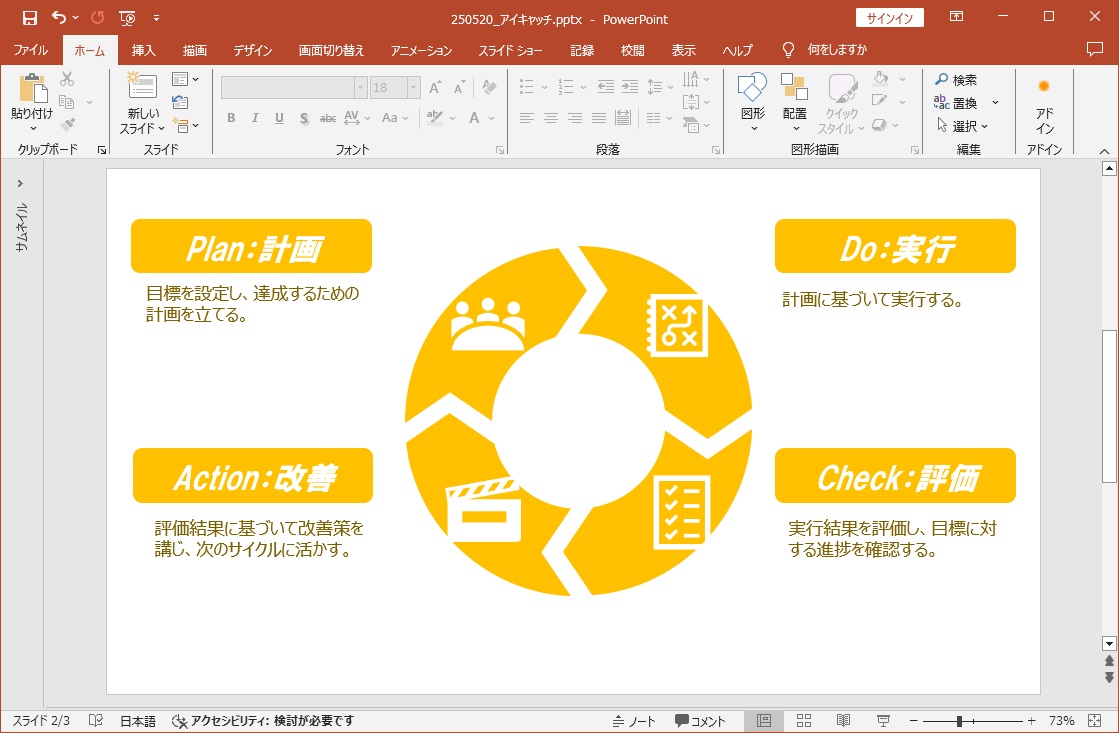
Task: Click the Sign in (サインイン) button
Action: click(889, 18)
